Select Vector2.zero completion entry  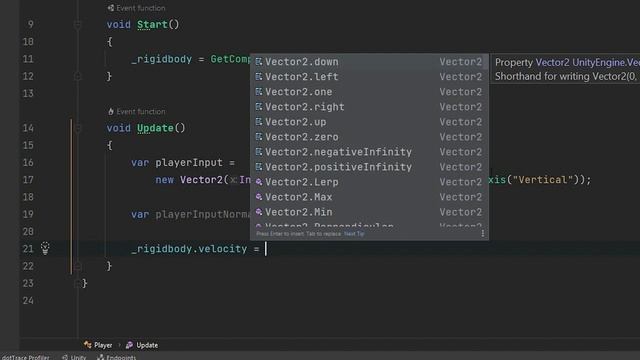pyautogui.click(x=369, y=137)
